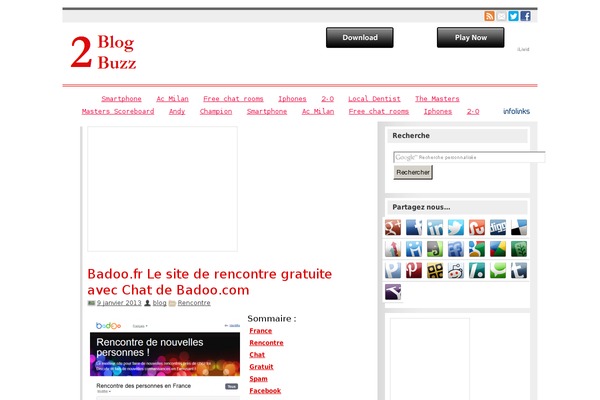Open the 2 Blog Buzz logo
This screenshot has width=600, height=400.
(x=103, y=52)
